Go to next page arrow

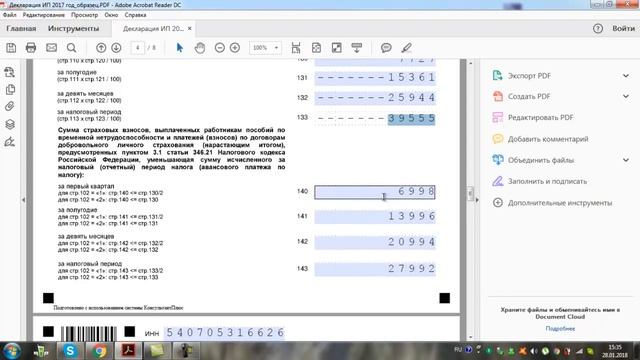[x=116, y=48]
